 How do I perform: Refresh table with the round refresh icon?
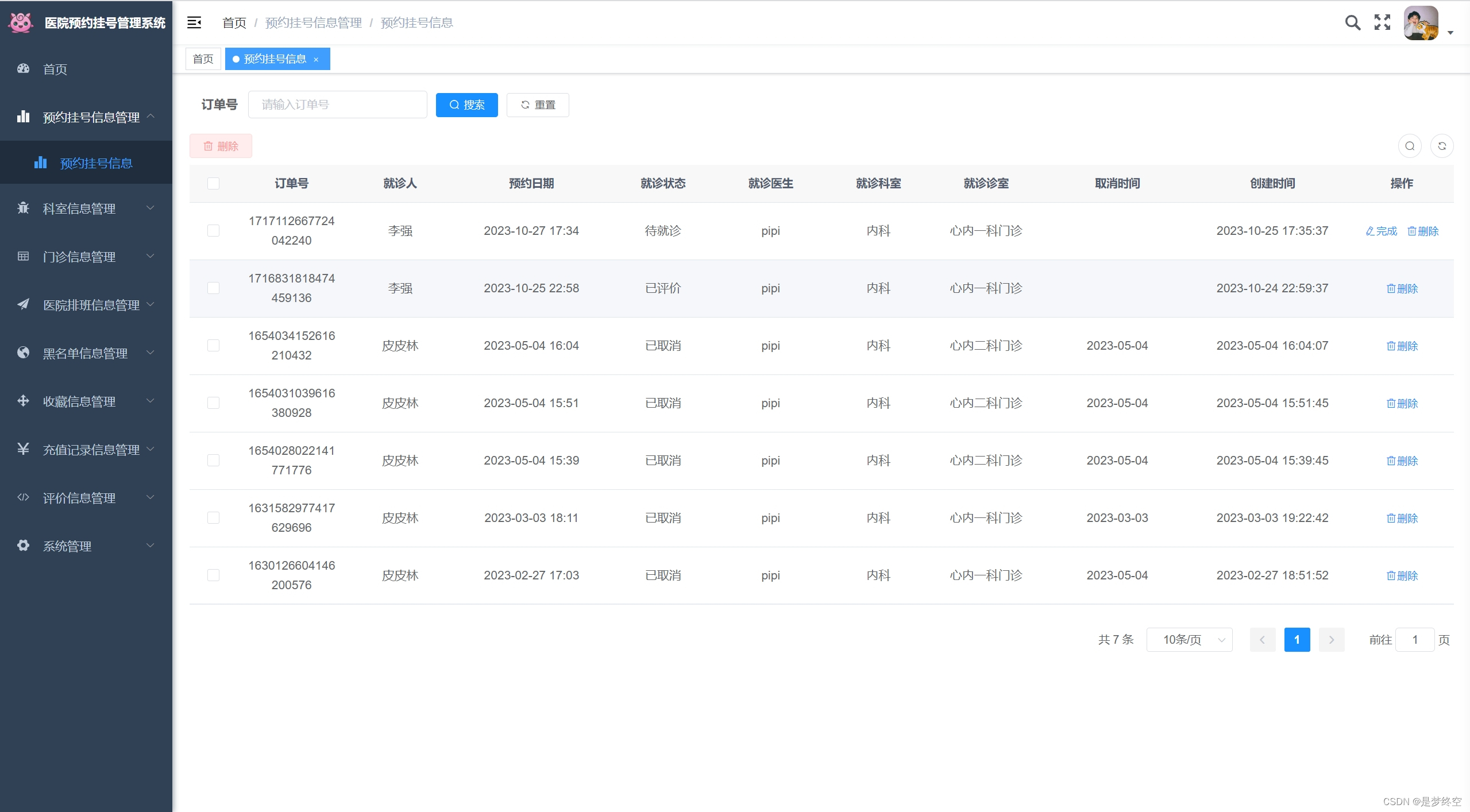pos(1442,146)
